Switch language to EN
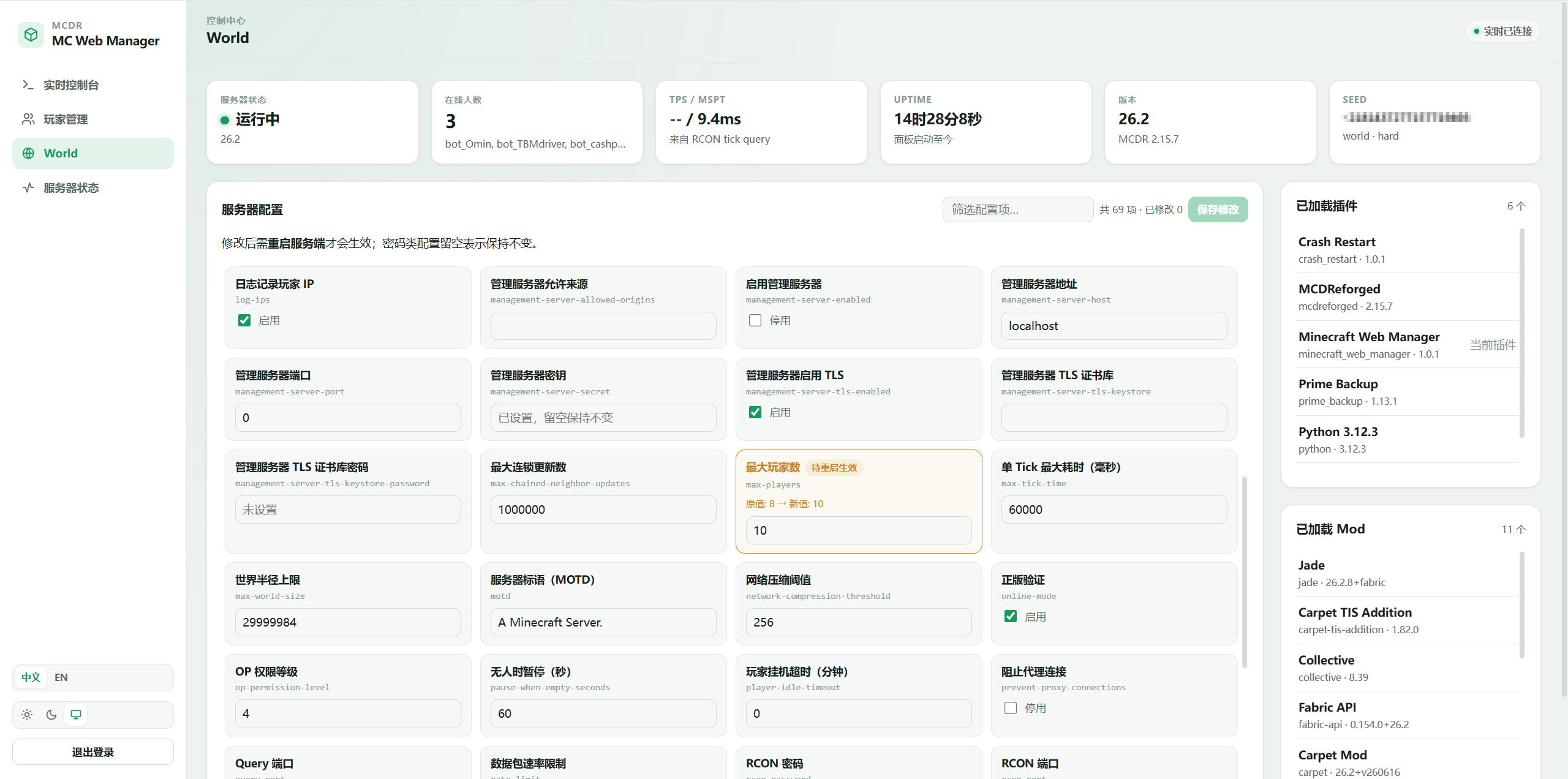This screenshot has height=779, width=1568. coord(61,677)
